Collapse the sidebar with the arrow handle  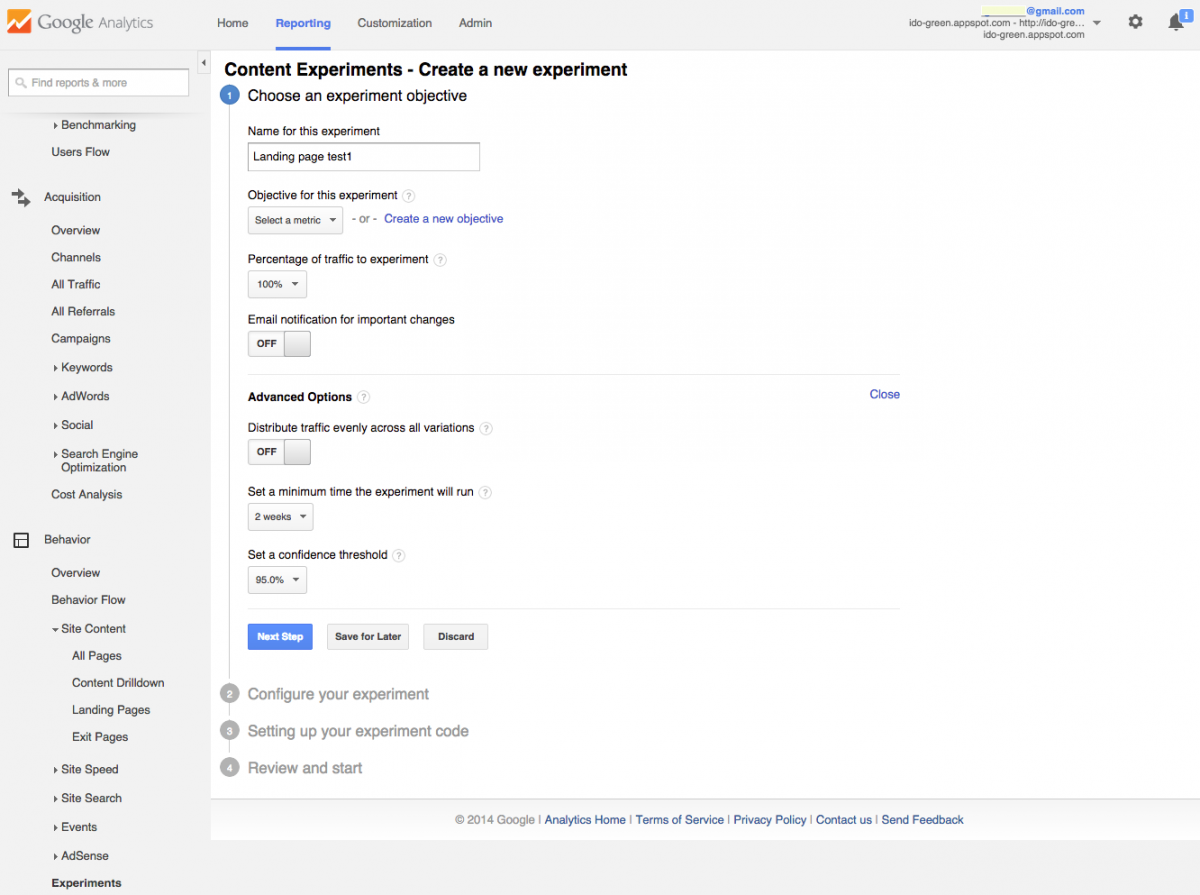click(x=204, y=63)
